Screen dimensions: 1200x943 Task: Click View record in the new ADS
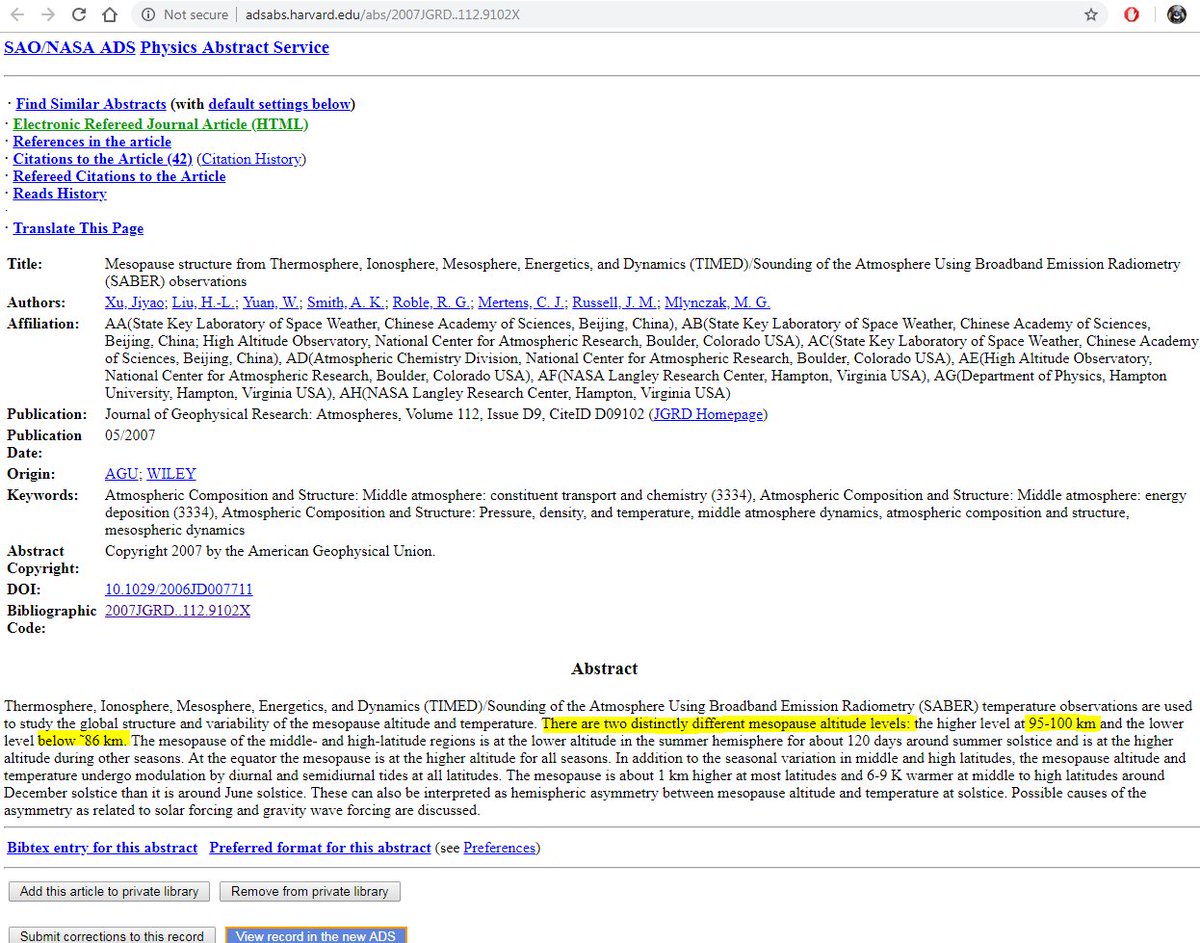click(316, 936)
